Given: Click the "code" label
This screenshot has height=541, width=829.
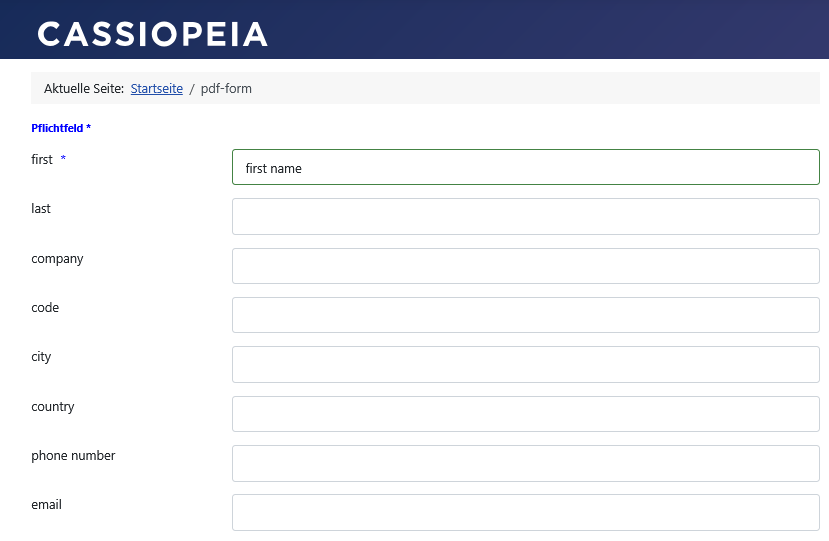Looking at the screenshot, I should 45,307.
